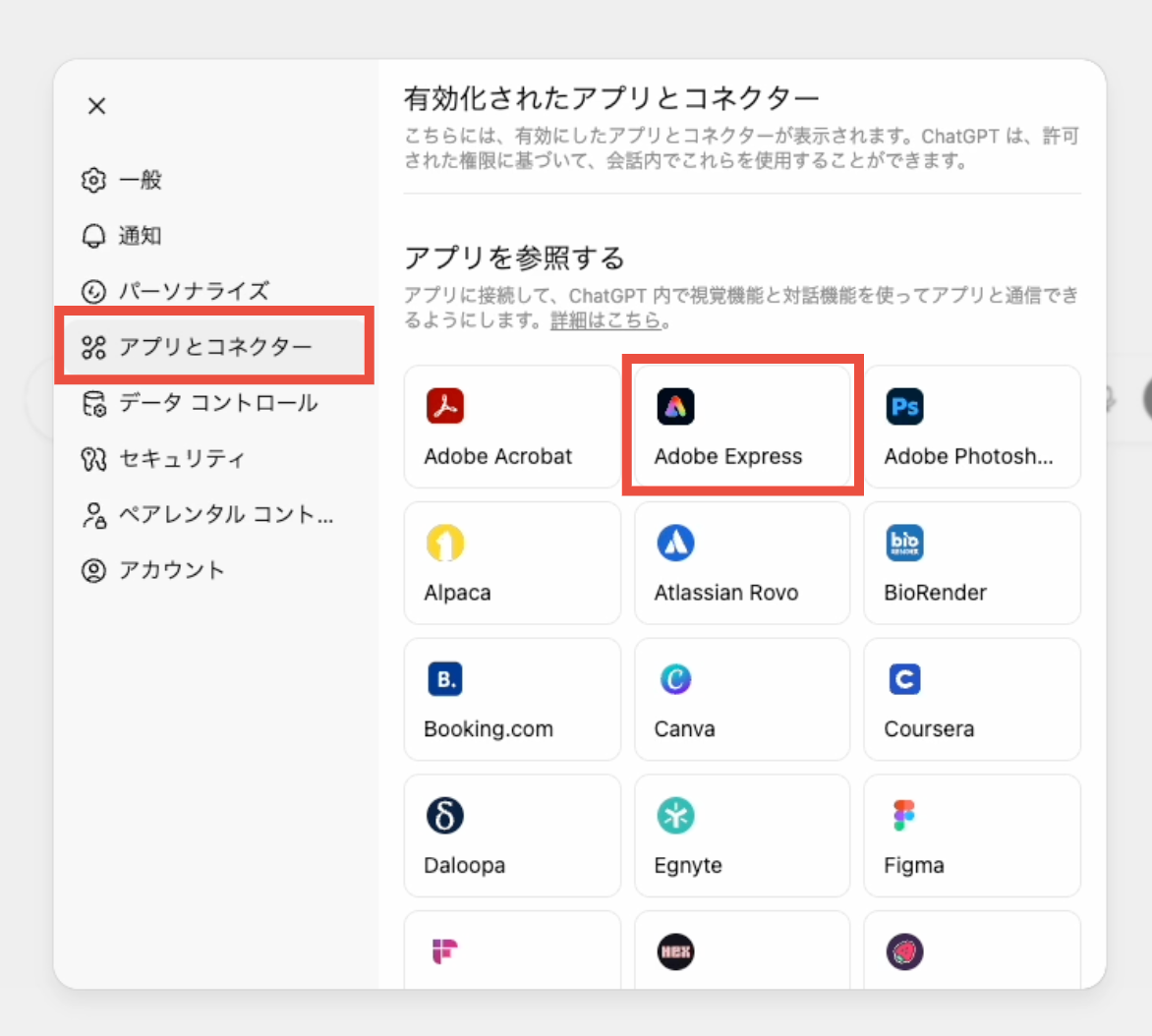Open the Egnyte app icon
This screenshot has height=1036, width=1152.
tap(675, 816)
